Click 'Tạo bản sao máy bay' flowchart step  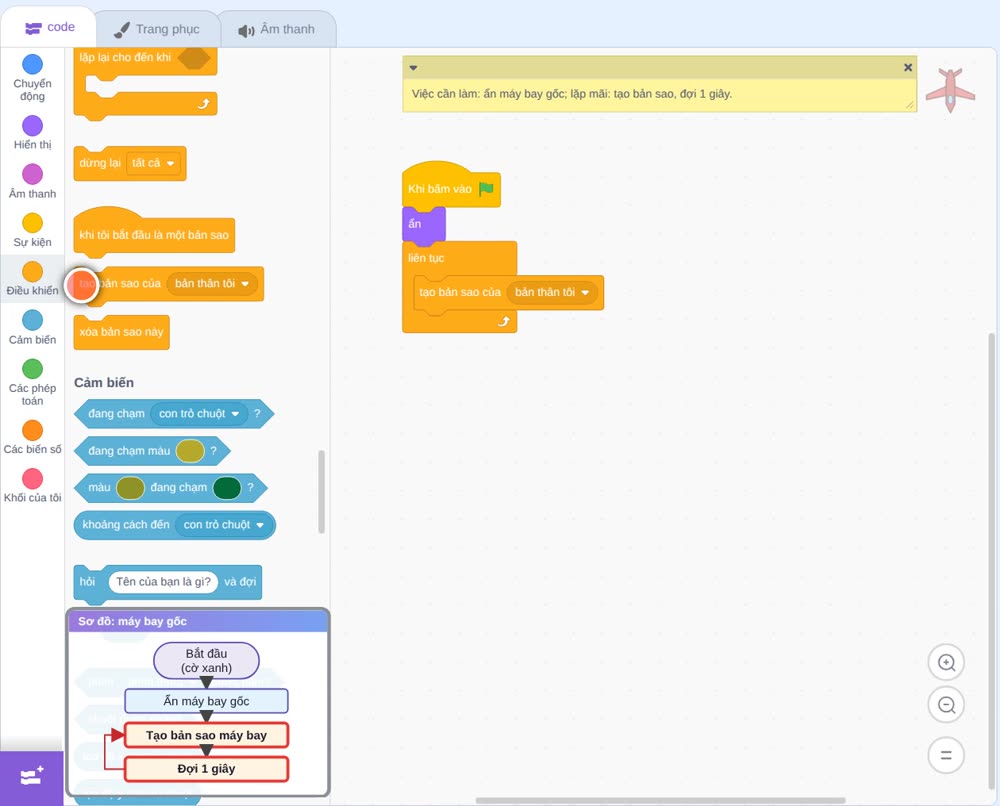(206, 735)
